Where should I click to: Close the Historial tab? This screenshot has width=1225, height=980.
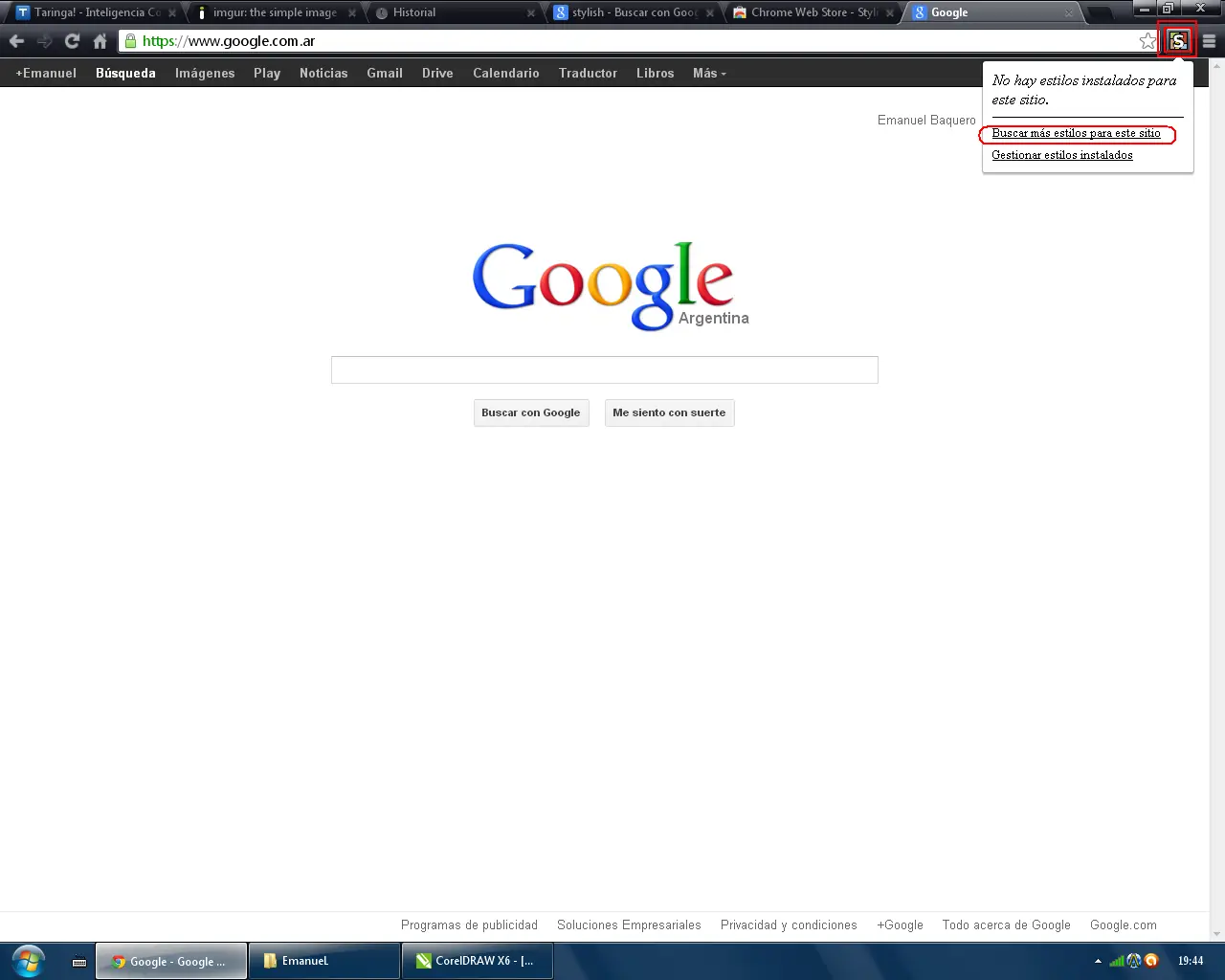(531, 13)
